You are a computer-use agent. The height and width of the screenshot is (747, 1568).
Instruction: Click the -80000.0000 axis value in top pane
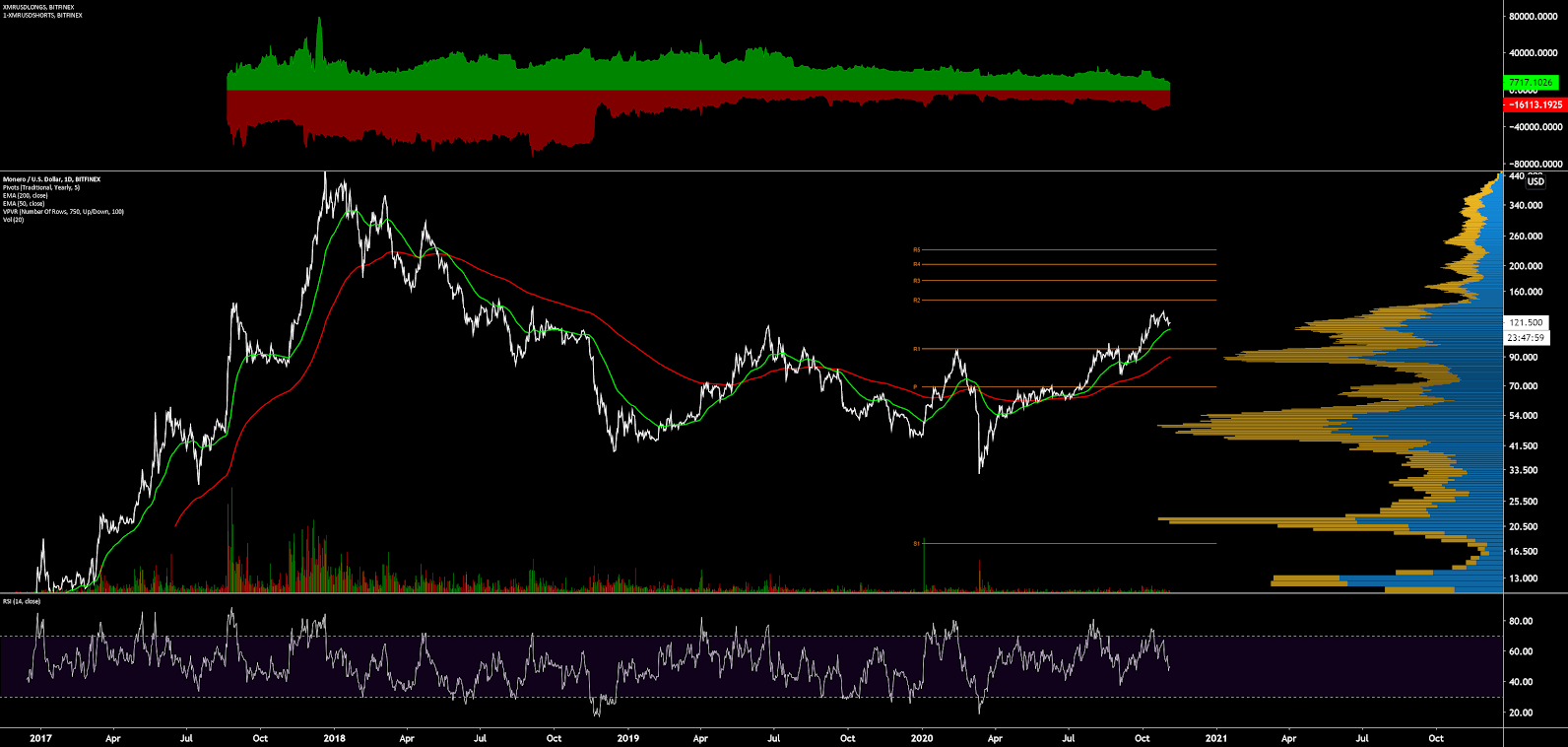pos(1535,164)
